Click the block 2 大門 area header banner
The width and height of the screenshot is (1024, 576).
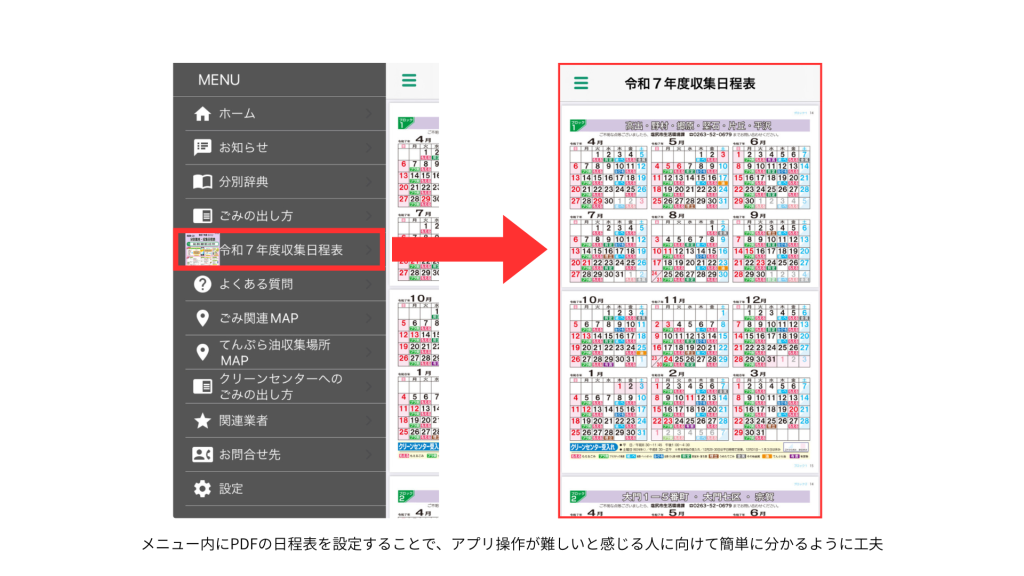click(690, 497)
